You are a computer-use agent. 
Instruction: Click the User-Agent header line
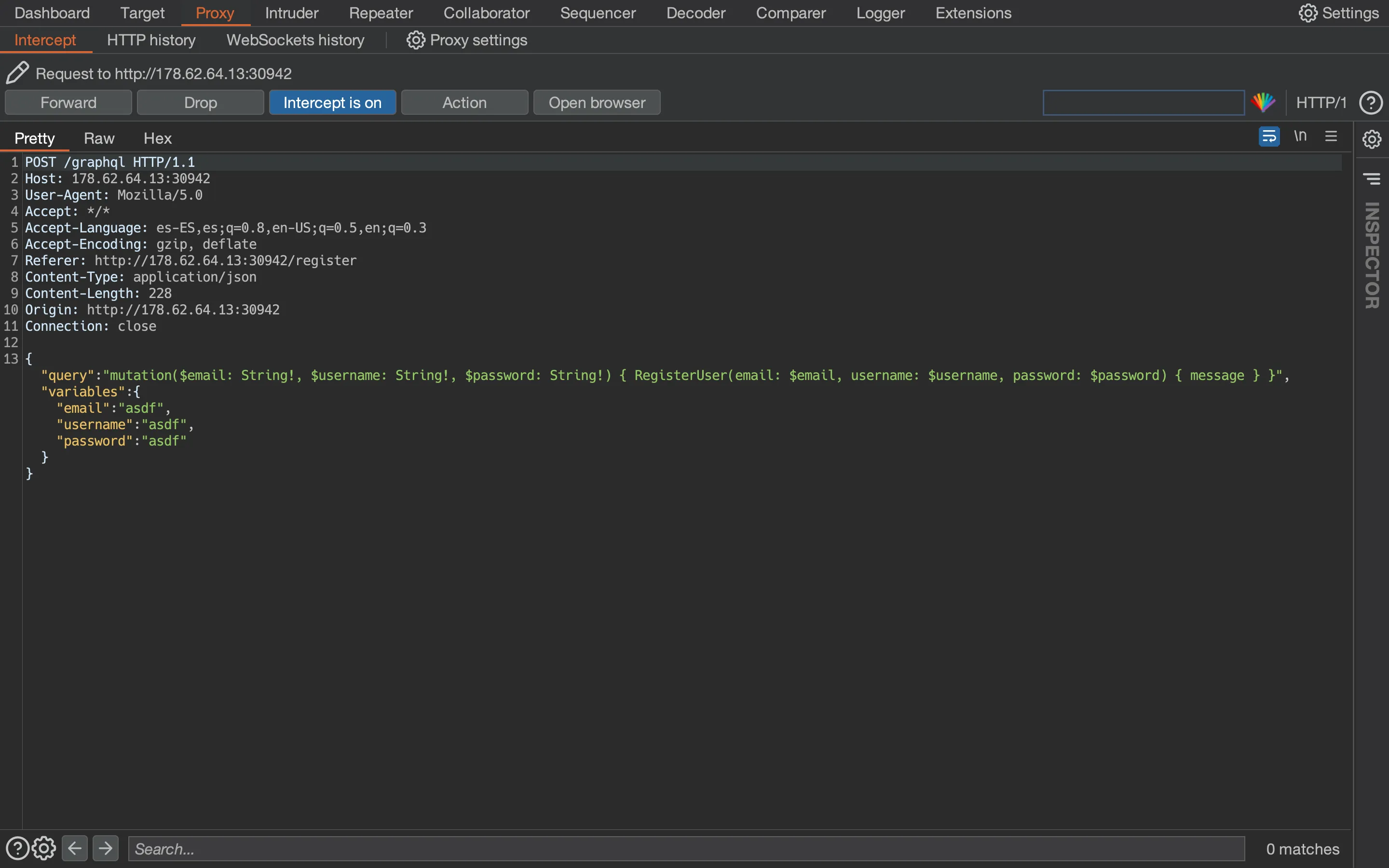click(114, 195)
